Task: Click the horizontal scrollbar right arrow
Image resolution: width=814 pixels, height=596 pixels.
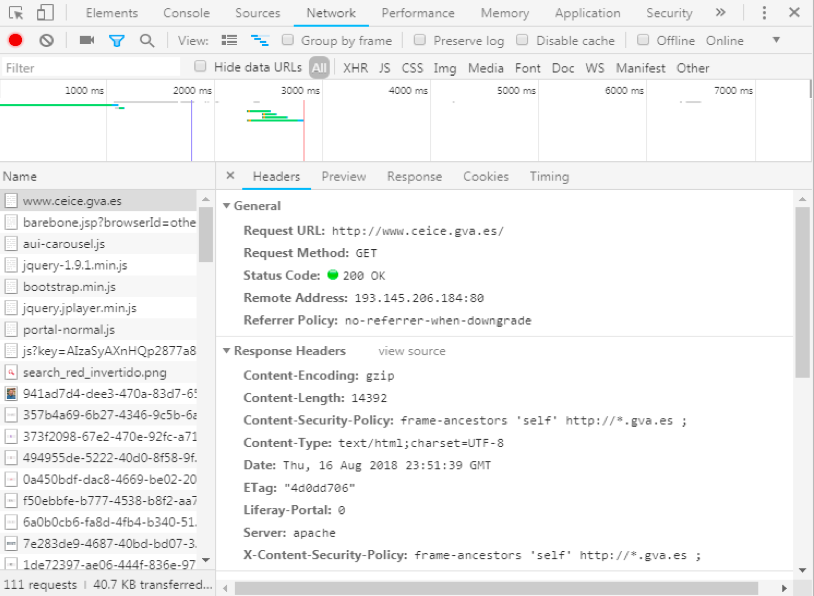Action: (x=784, y=588)
